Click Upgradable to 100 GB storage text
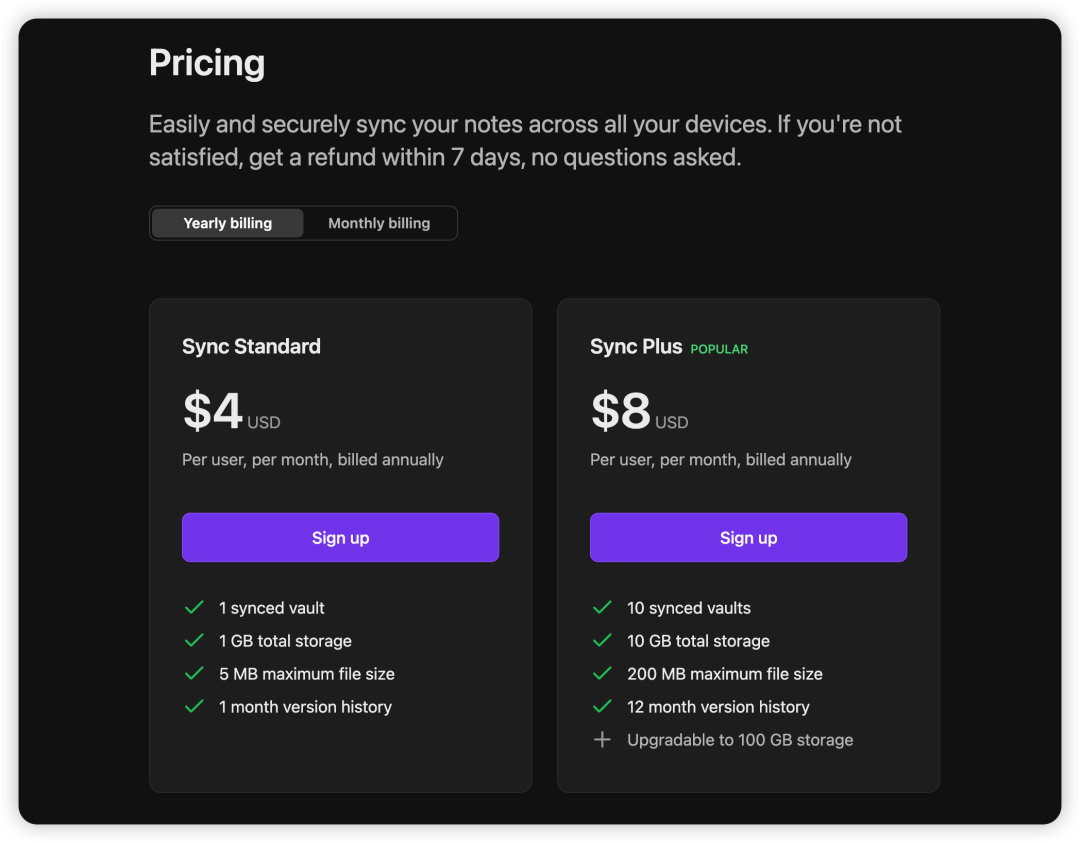The image size is (1080, 843). pyautogui.click(x=740, y=740)
